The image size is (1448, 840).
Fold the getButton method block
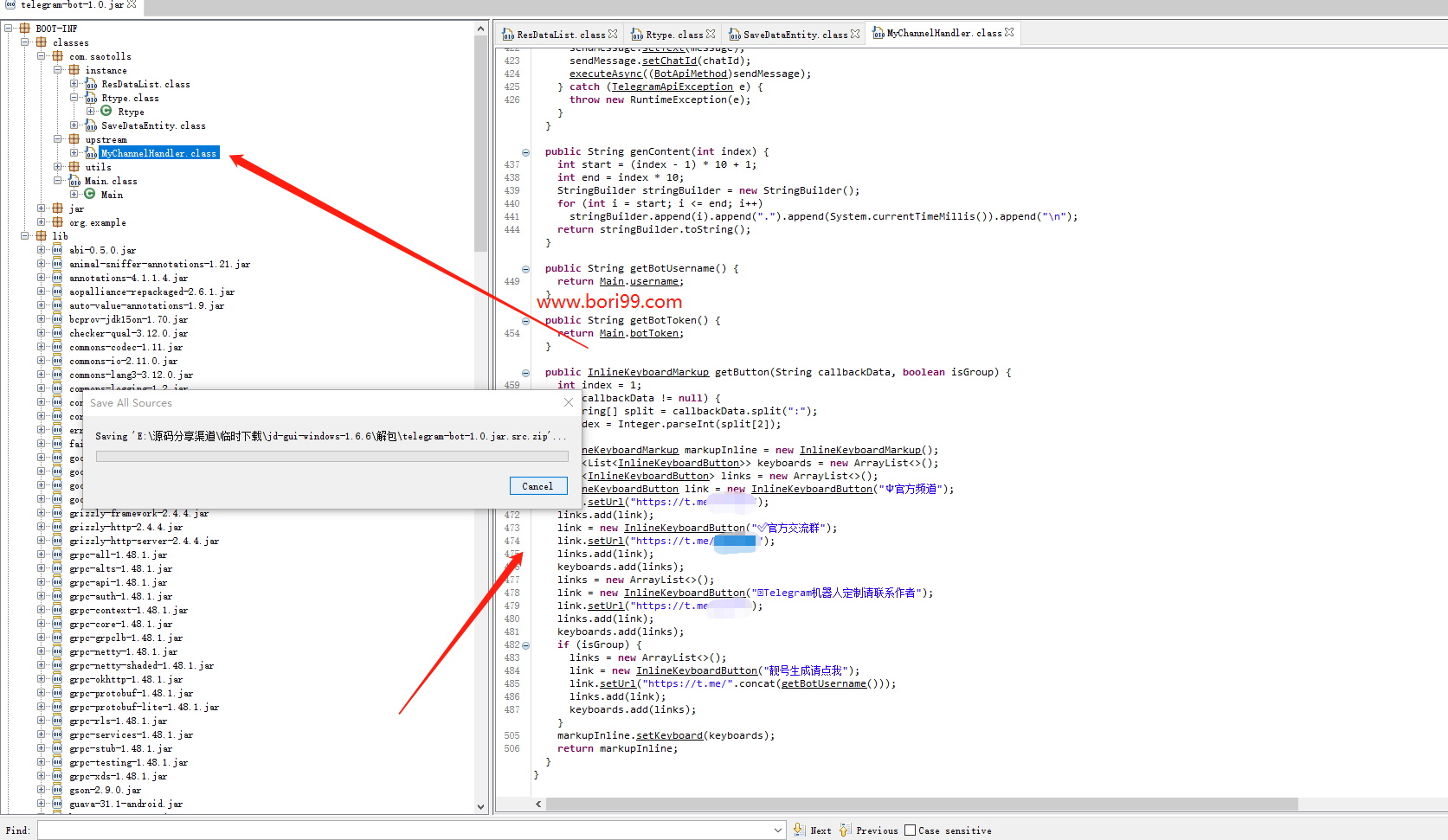click(525, 372)
